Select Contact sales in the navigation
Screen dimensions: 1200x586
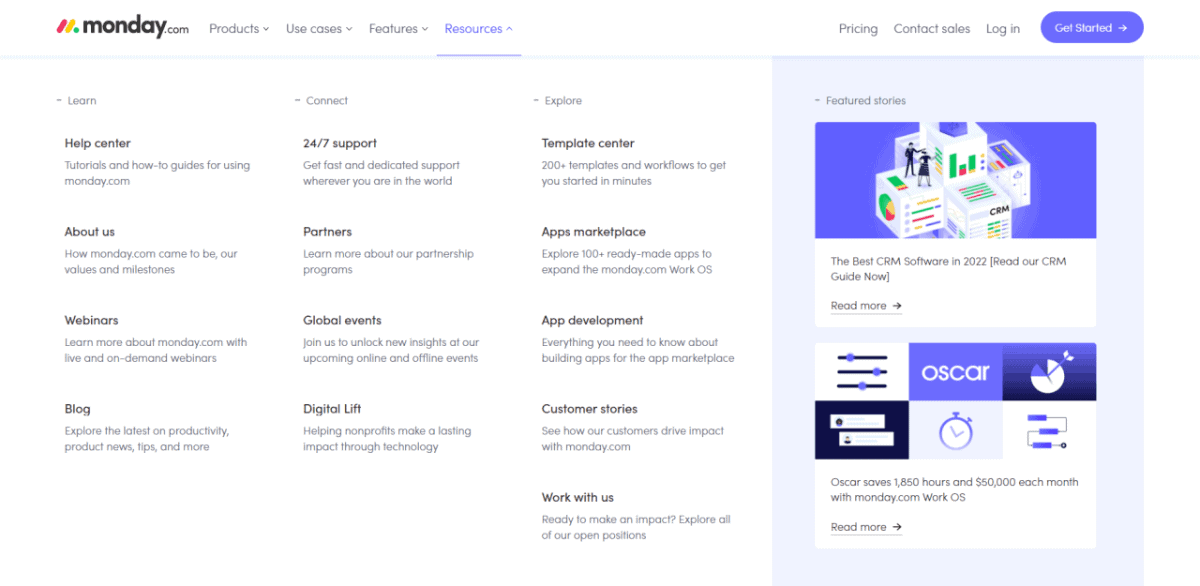(x=931, y=28)
